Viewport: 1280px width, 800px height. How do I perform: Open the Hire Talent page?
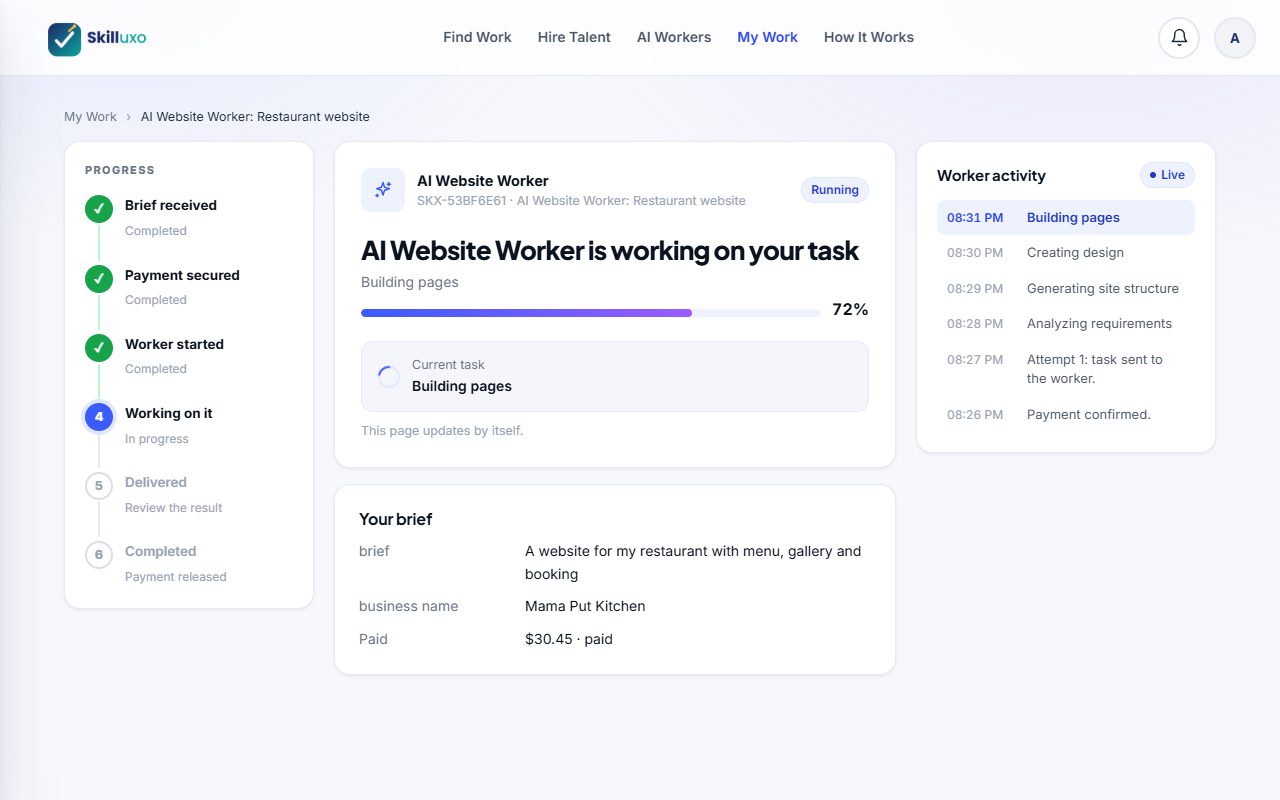tap(574, 37)
